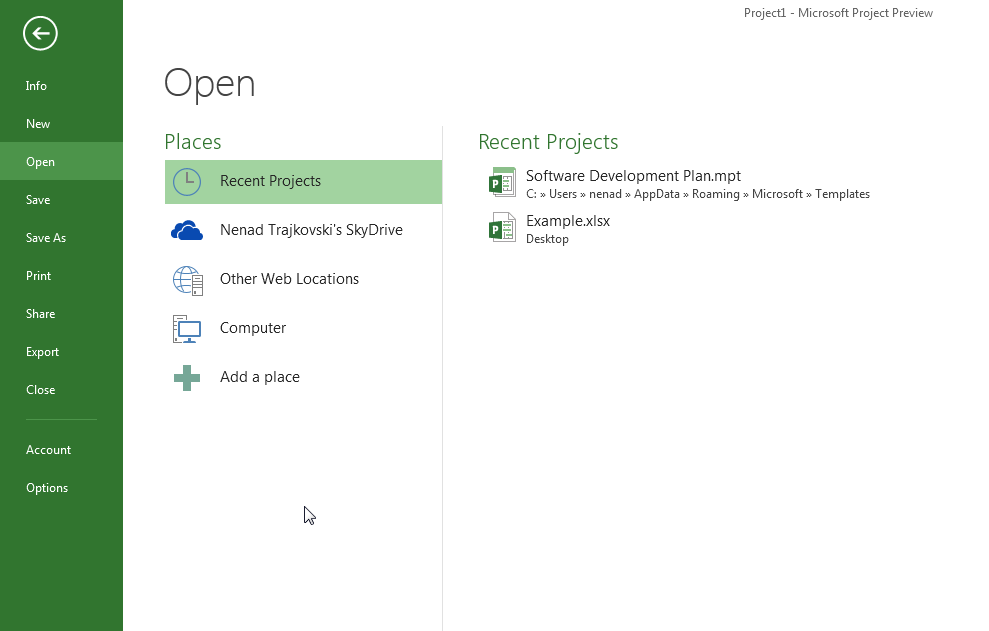989x631 pixels.
Task: Click the Recent Projects clock icon
Action: tap(187, 182)
